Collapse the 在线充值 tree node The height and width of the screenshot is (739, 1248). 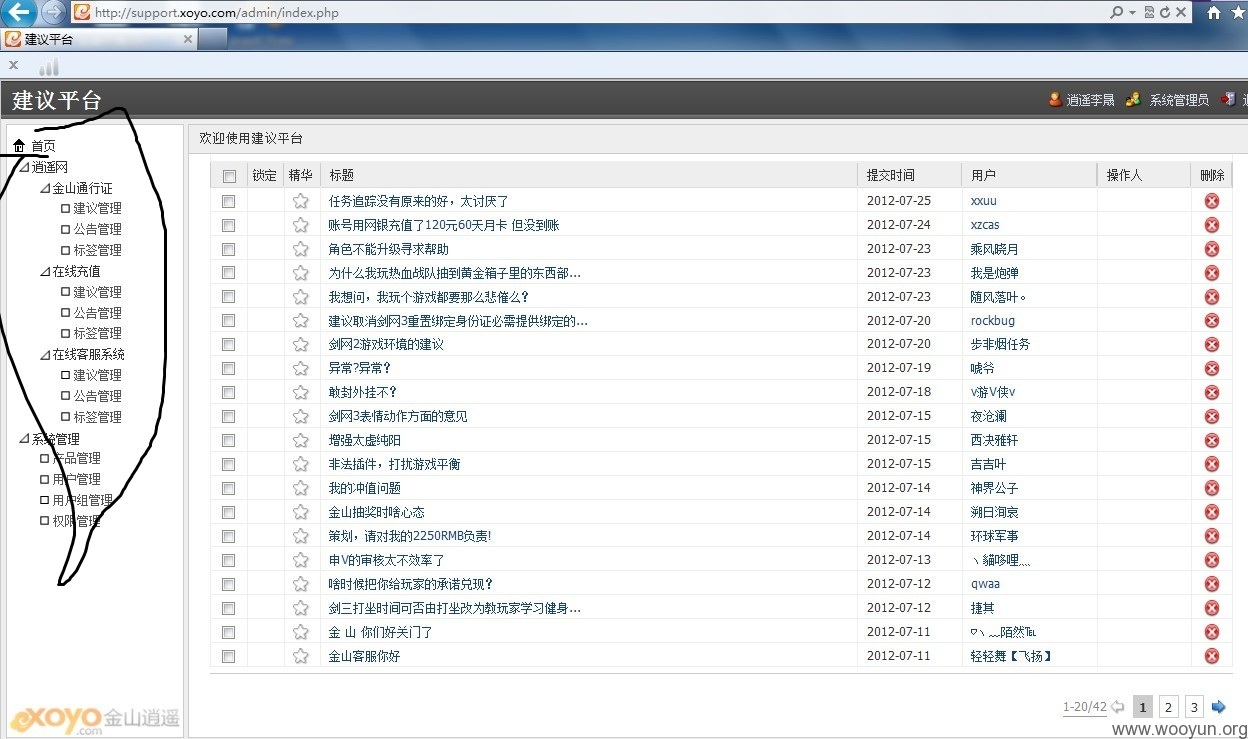click(x=45, y=271)
